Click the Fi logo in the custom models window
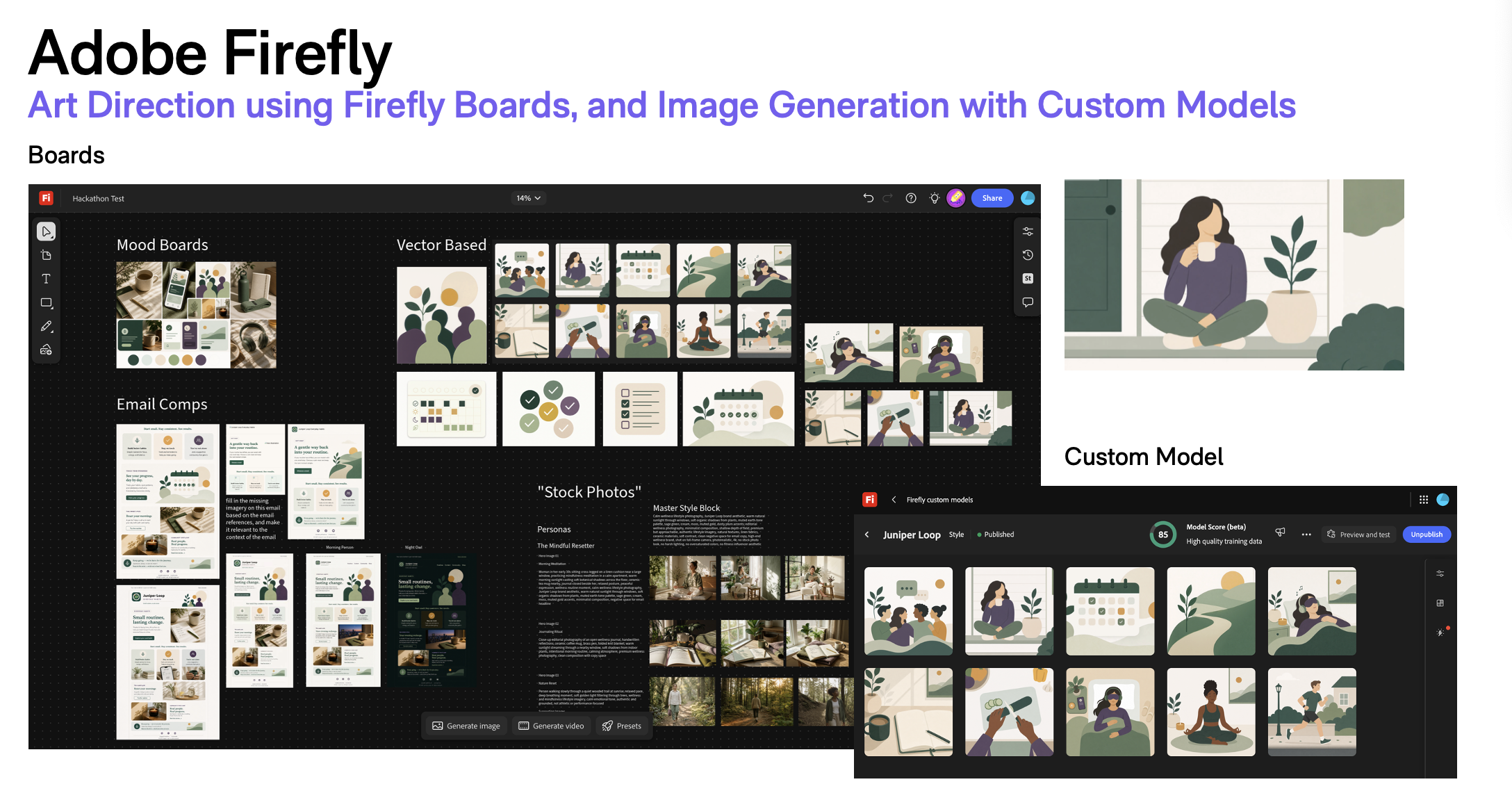 tap(870, 500)
